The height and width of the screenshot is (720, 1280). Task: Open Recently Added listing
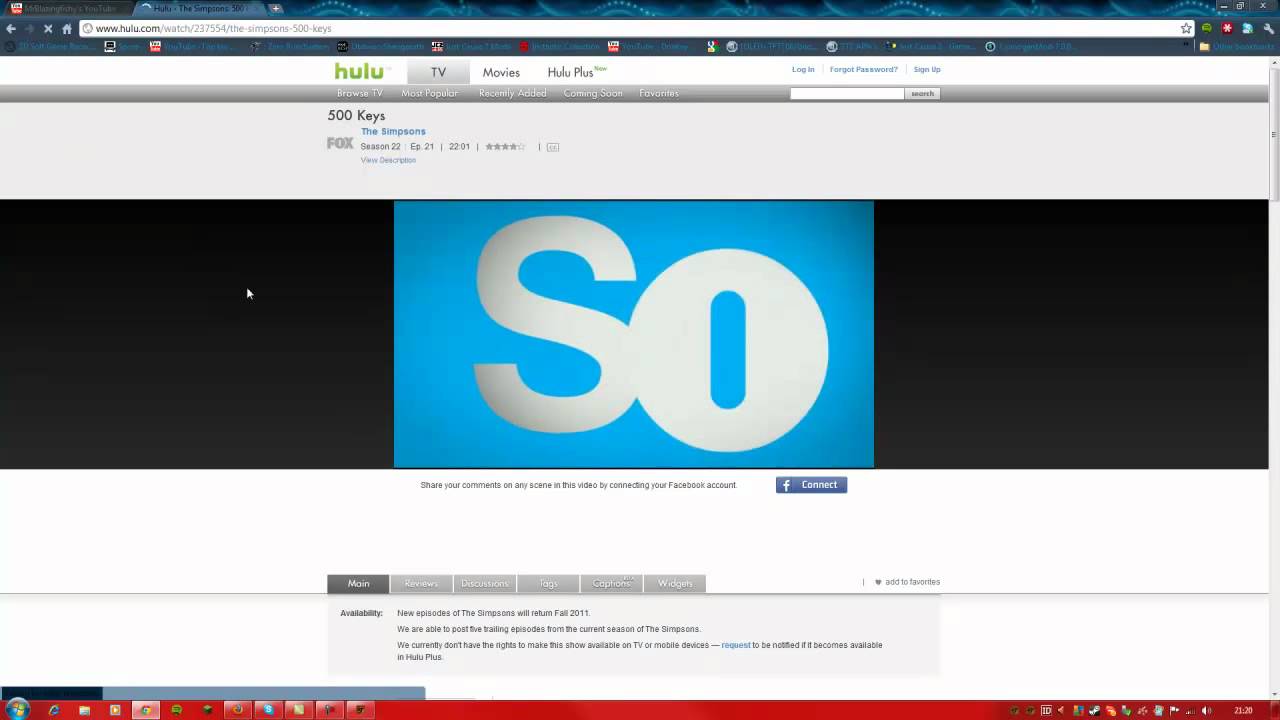point(512,93)
